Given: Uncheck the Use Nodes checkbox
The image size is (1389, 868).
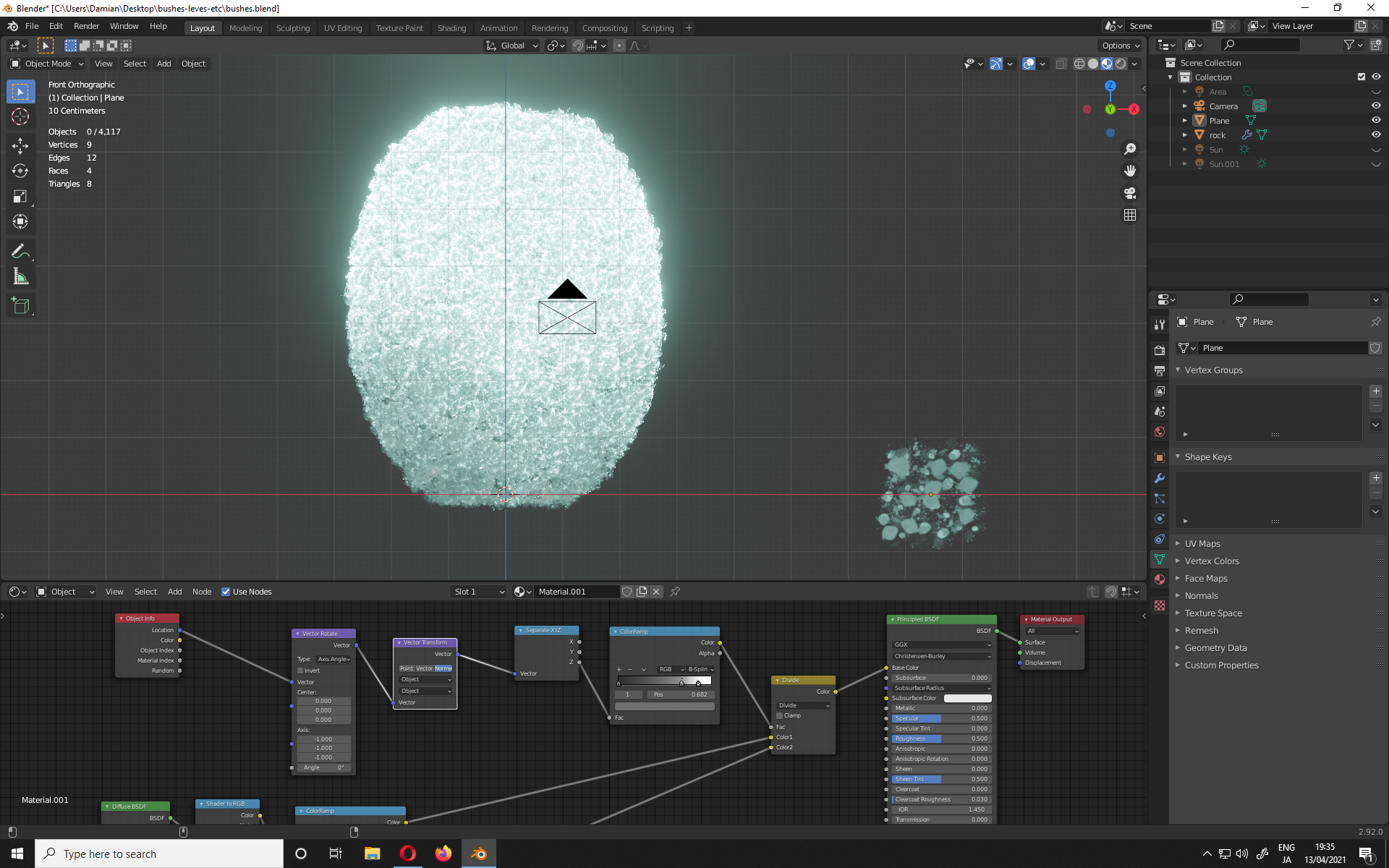Looking at the screenshot, I should pyautogui.click(x=226, y=592).
